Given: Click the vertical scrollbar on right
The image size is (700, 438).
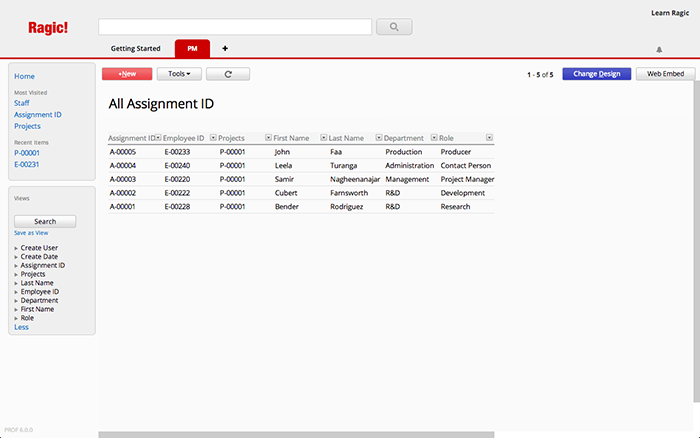Looking at the screenshot, I should coord(696,241).
